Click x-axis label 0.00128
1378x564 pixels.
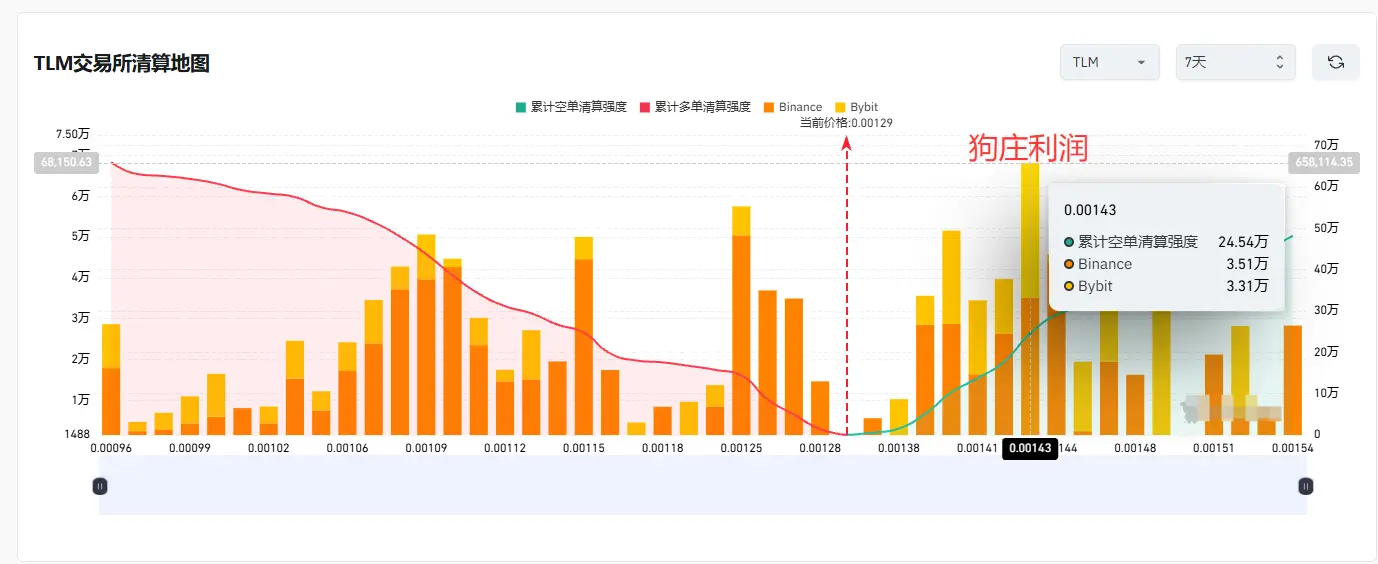820,448
